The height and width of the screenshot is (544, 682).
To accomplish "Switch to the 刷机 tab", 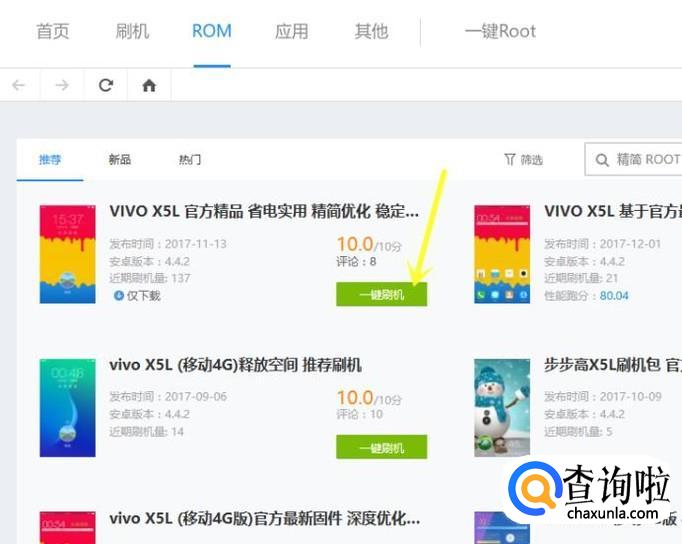I will [x=132, y=31].
